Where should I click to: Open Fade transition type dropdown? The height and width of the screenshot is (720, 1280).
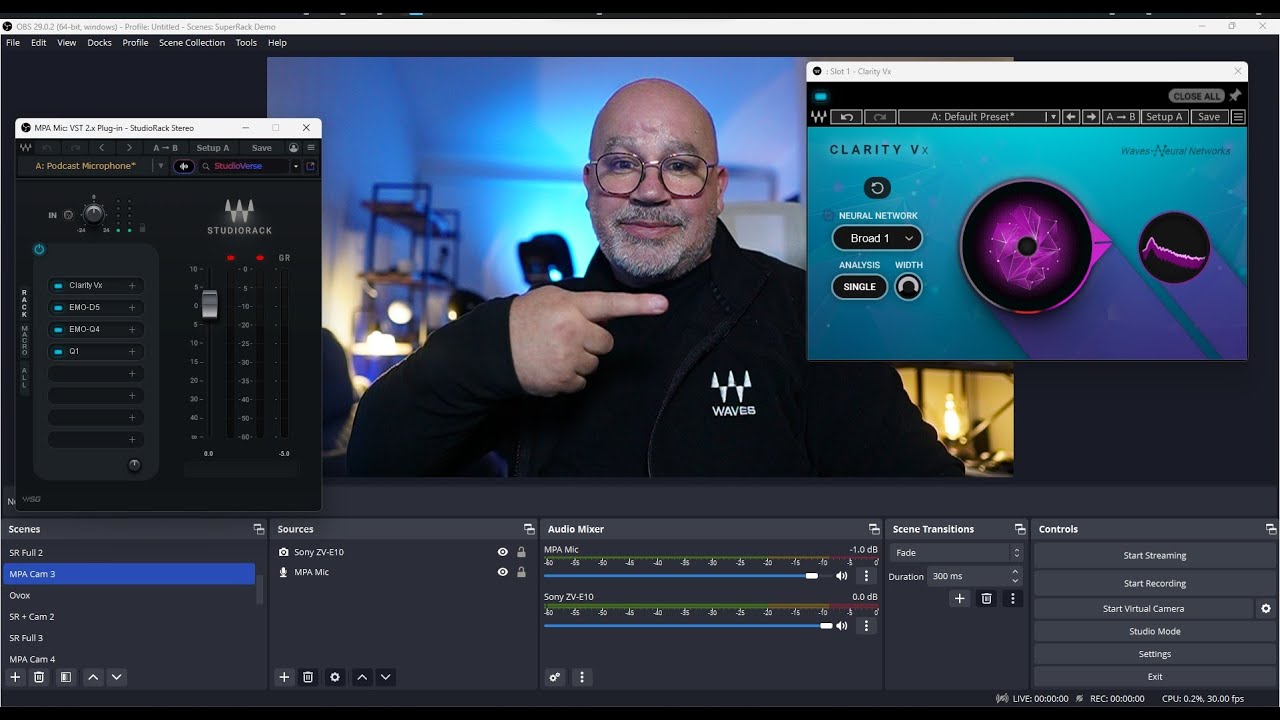957,552
